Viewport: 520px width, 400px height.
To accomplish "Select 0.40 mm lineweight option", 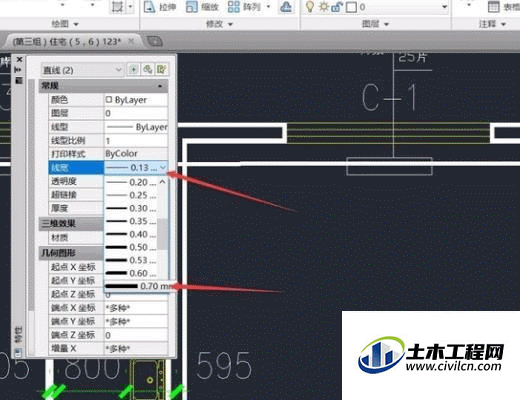I will click(x=131, y=234).
